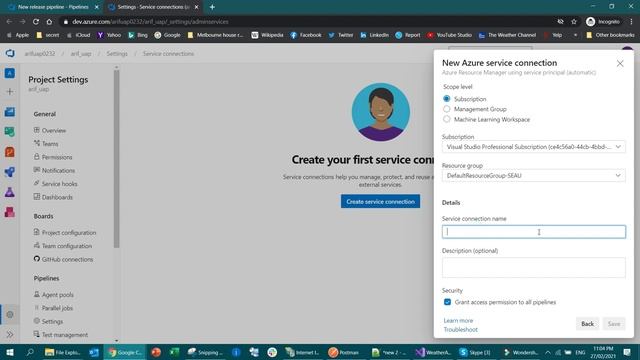Screen dimensions: 640x360
Task: Open Excel from taskbar
Action: (174, 352)
